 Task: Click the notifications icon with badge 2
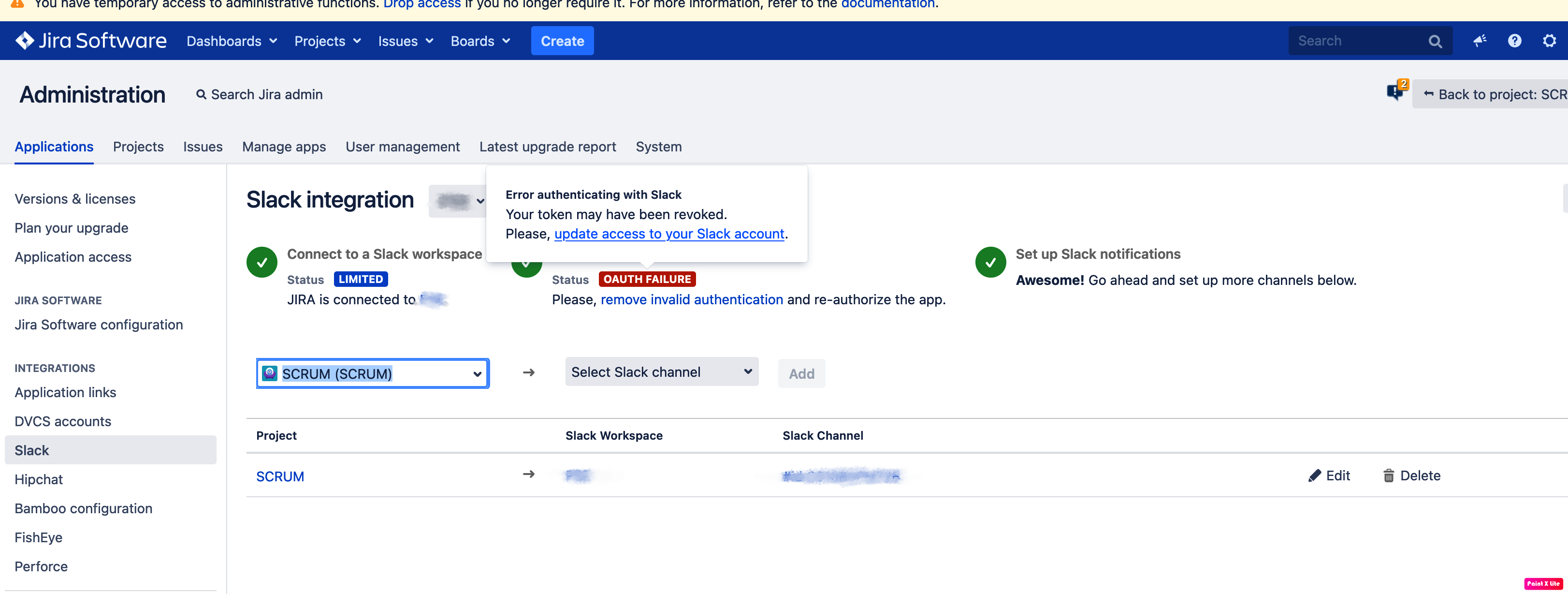click(1395, 92)
